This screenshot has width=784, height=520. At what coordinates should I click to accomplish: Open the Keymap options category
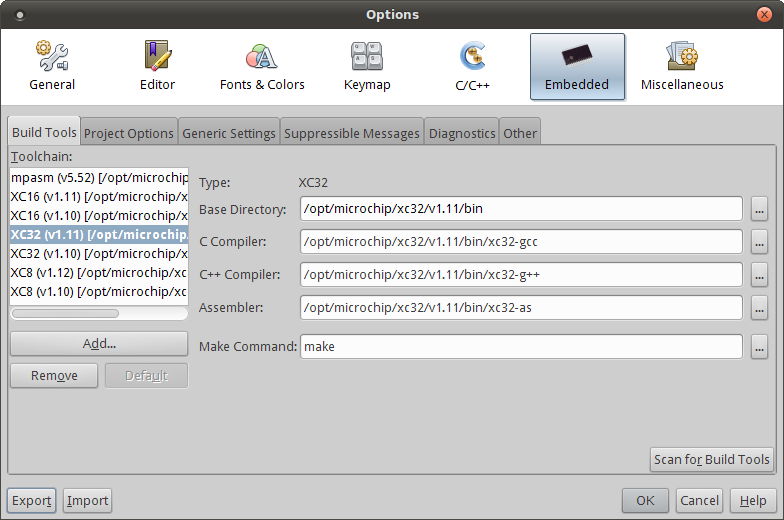tap(367, 66)
